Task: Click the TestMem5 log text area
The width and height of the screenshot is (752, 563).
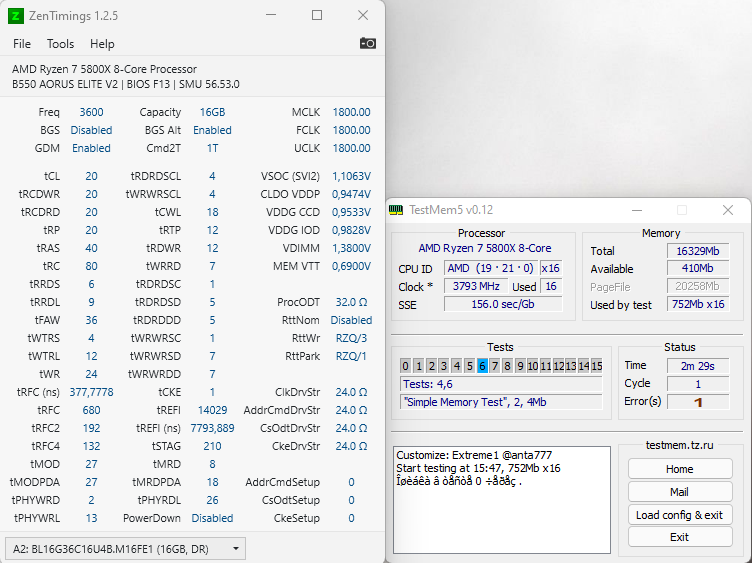Action: coord(502,500)
